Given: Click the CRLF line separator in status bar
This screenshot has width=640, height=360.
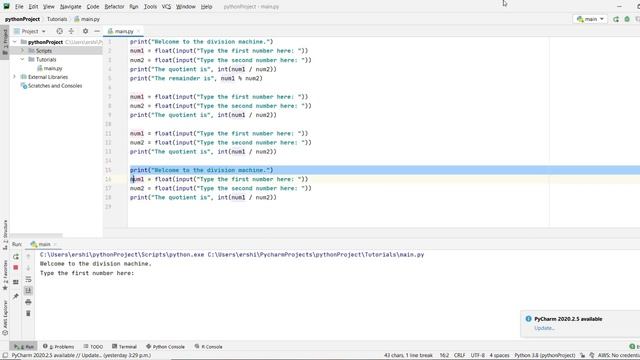Looking at the screenshot, I should click(x=459, y=356).
